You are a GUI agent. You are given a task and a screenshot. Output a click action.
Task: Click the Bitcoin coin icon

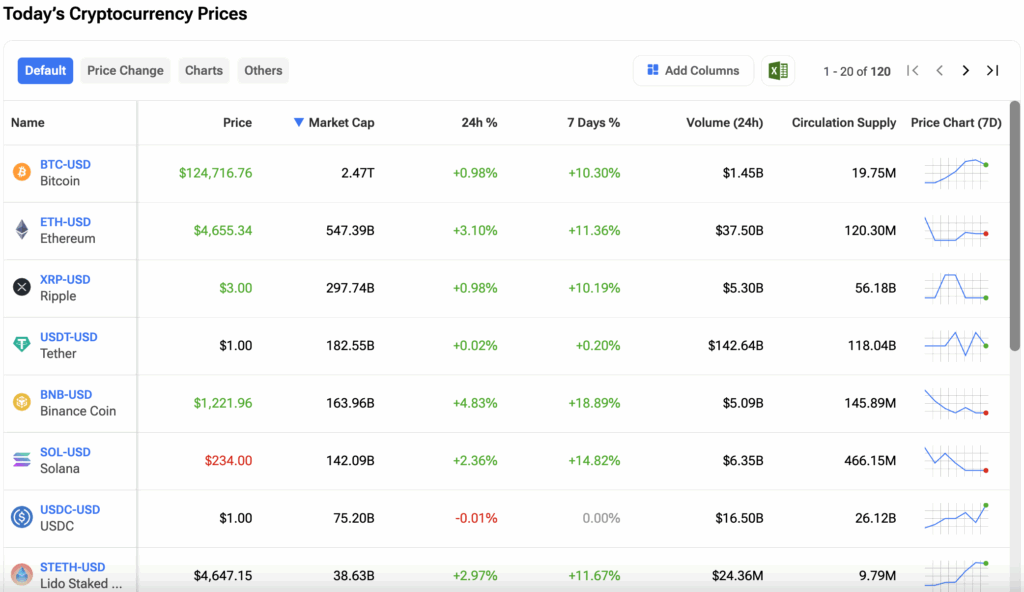(x=22, y=173)
